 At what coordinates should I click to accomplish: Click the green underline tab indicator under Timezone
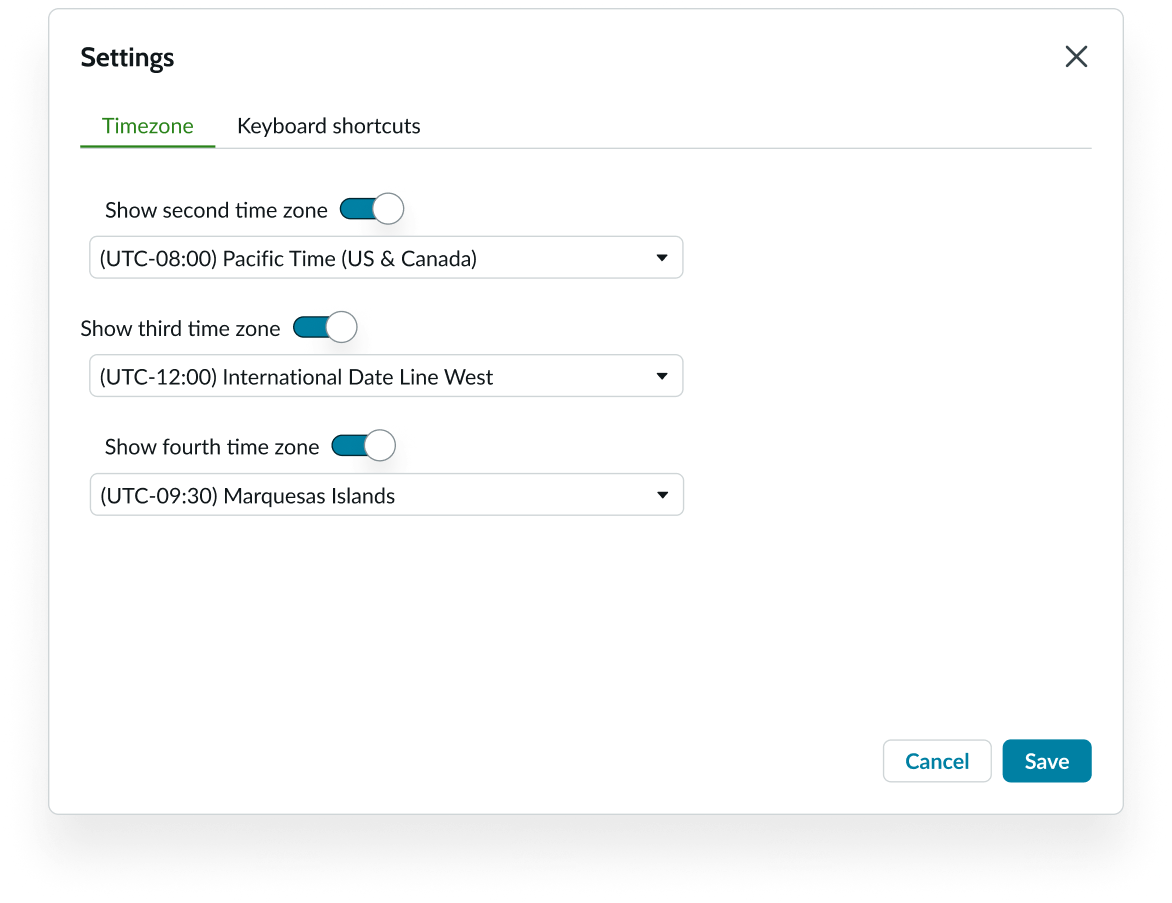click(147, 148)
